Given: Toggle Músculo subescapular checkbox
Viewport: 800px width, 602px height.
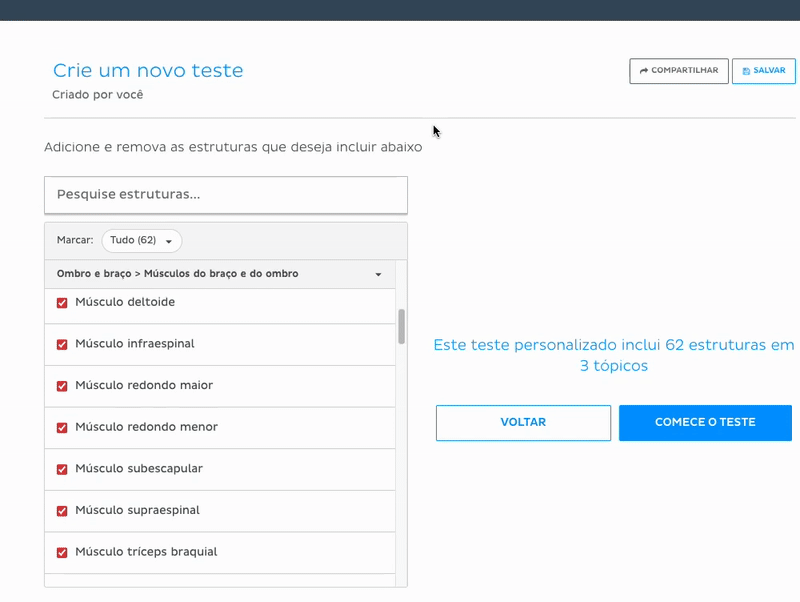Looking at the screenshot, I should click(x=62, y=469).
